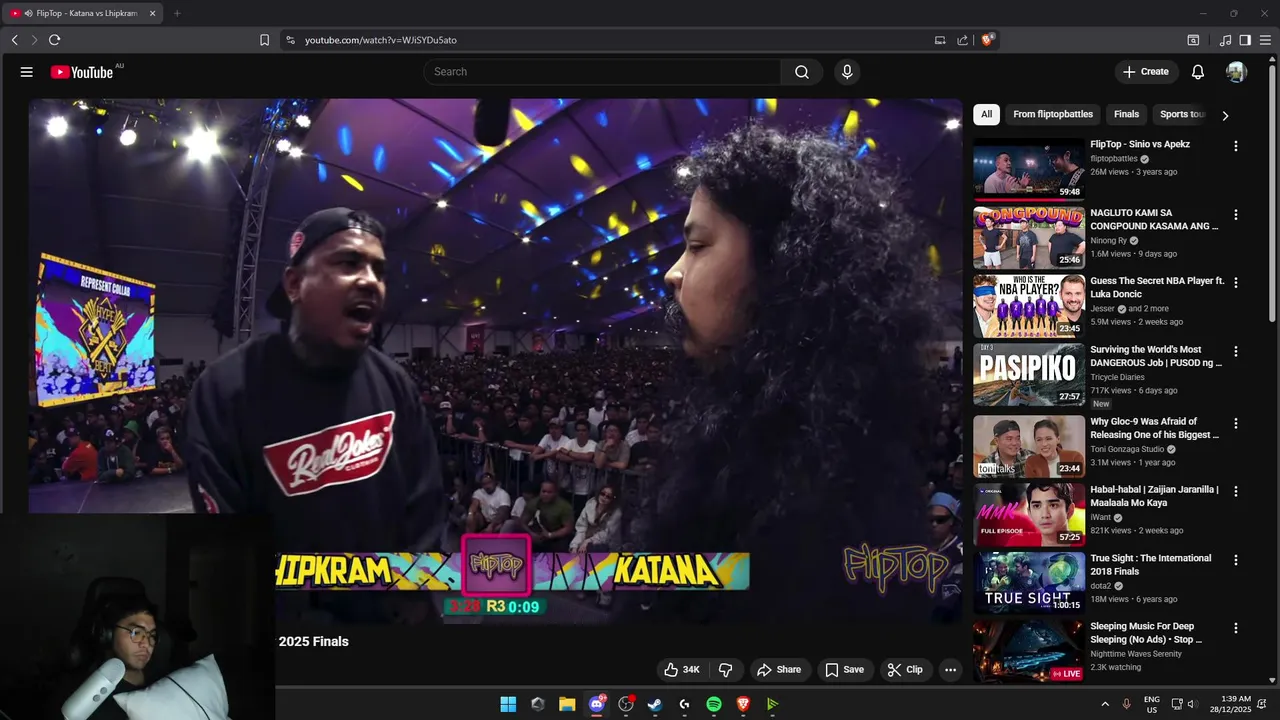Click the Share button under the video
This screenshot has height=720, width=1280.
[x=779, y=670]
